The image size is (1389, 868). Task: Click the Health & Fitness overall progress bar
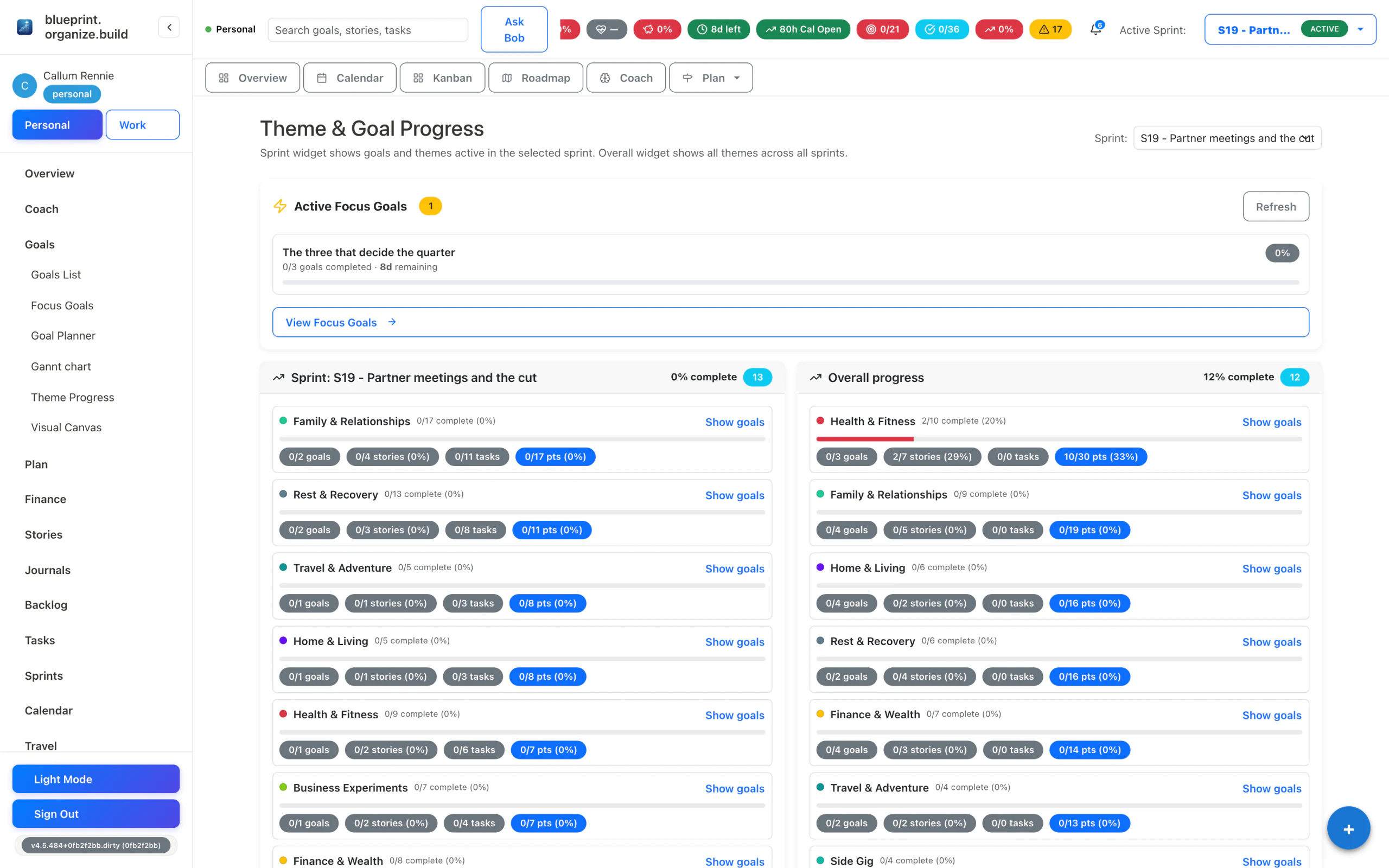[x=1059, y=439]
